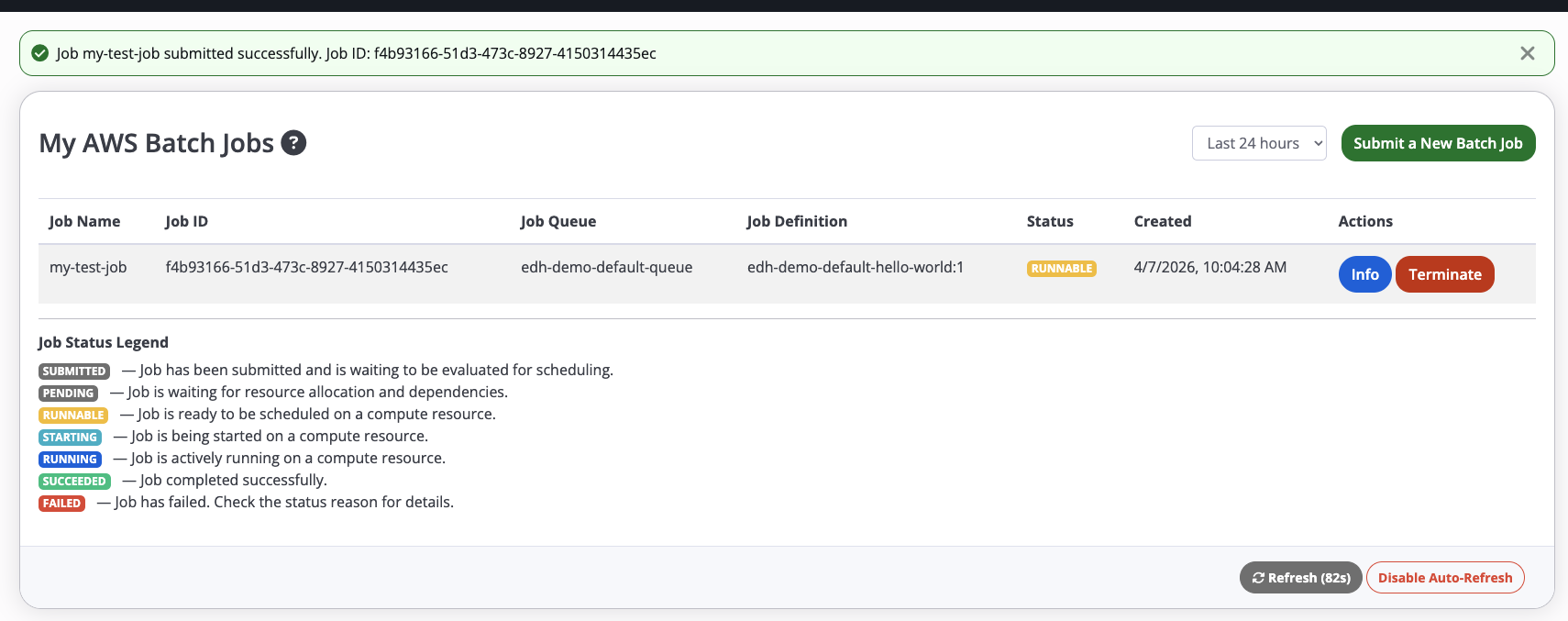The width and height of the screenshot is (1568, 621).
Task: Open the Last 24 hours time range dropdown
Action: click(1258, 143)
